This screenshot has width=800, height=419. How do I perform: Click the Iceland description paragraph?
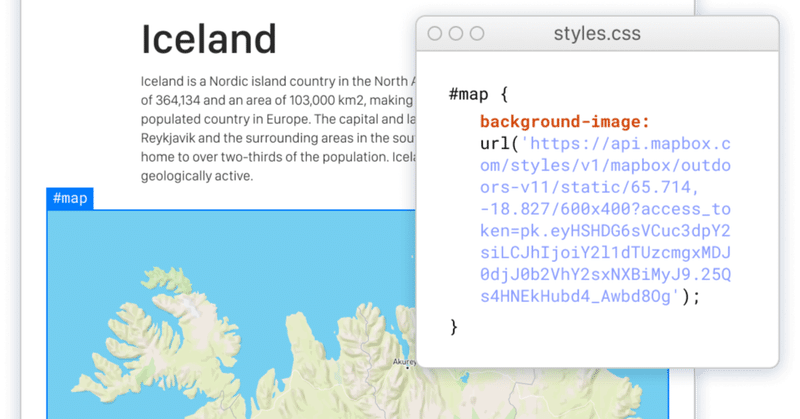(279, 129)
